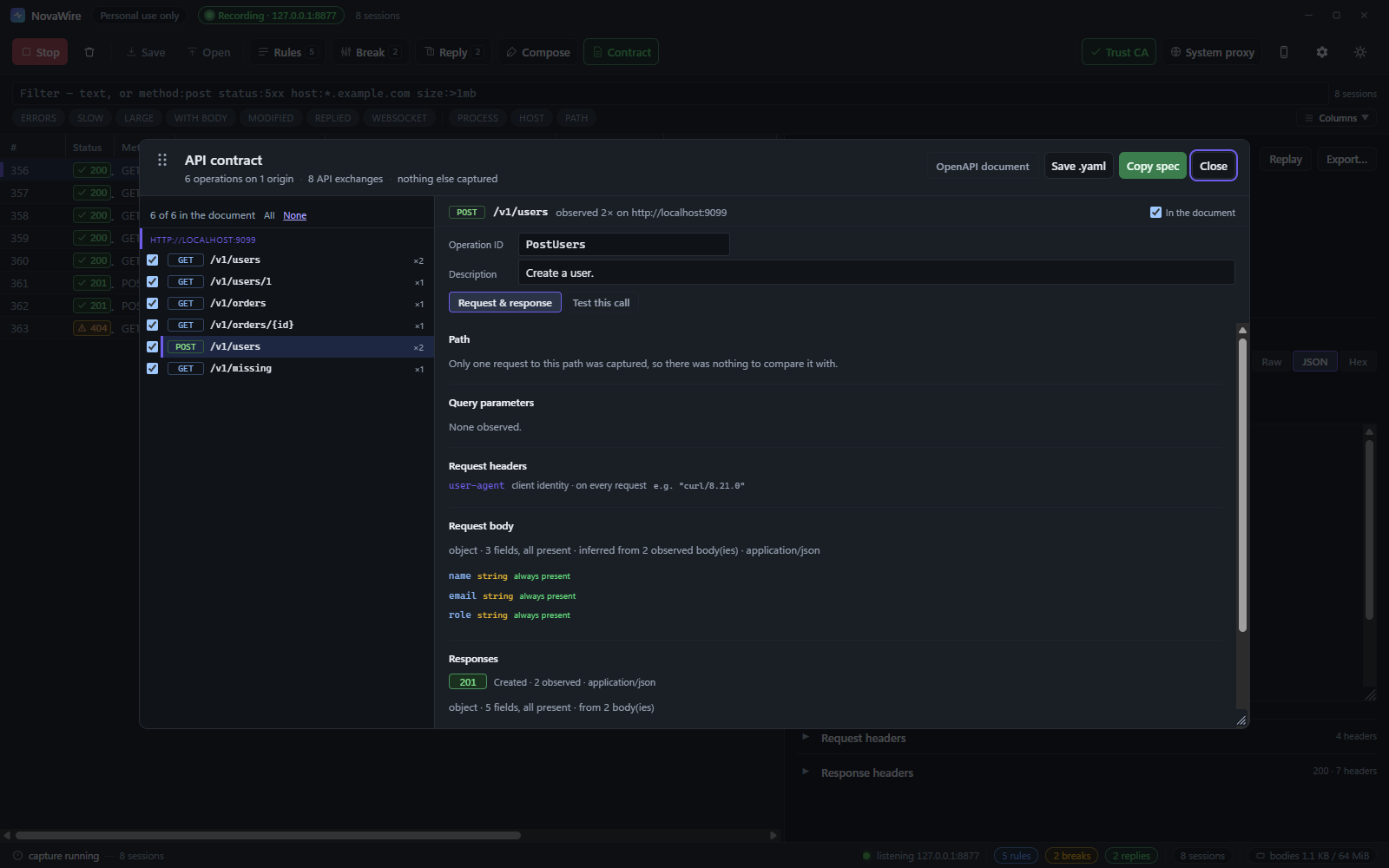Open the settings gear icon
The image size is (1389, 868).
click(x=1322, y=52)
